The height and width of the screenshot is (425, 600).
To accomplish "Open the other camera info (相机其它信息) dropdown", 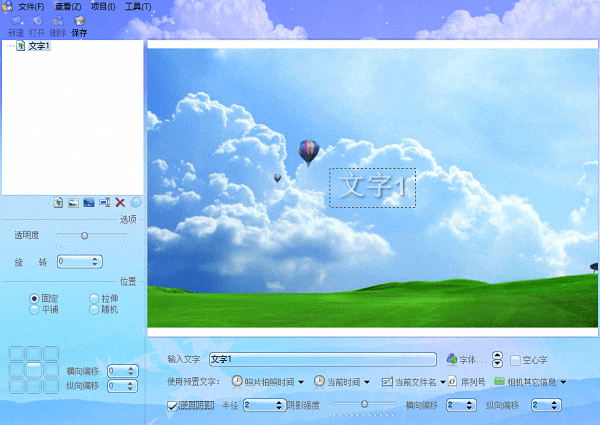I will 530,382.
